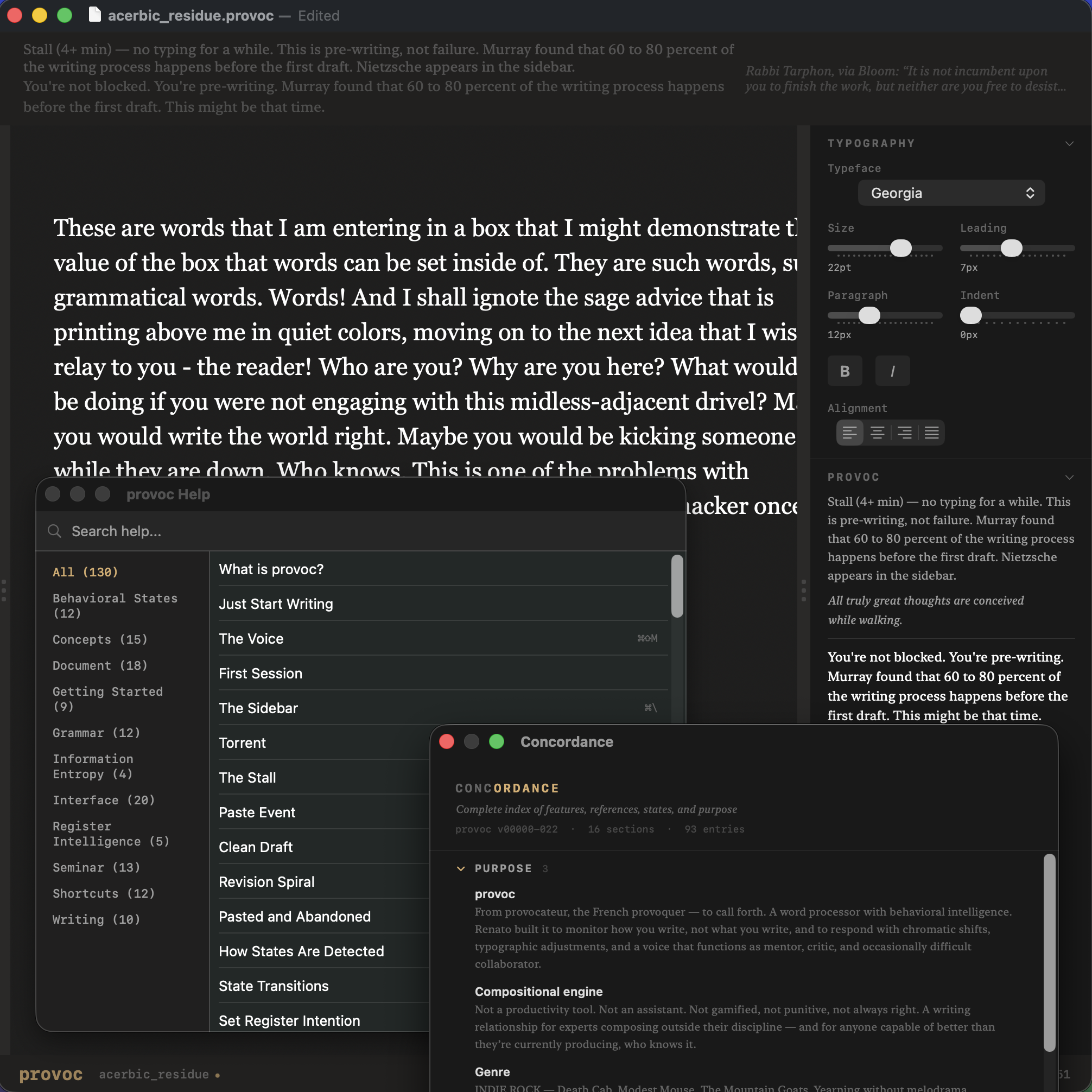This screenshot has width=1092, height=1092.
Task: Select the centered text alignment icon
Action: coord(877,433)
